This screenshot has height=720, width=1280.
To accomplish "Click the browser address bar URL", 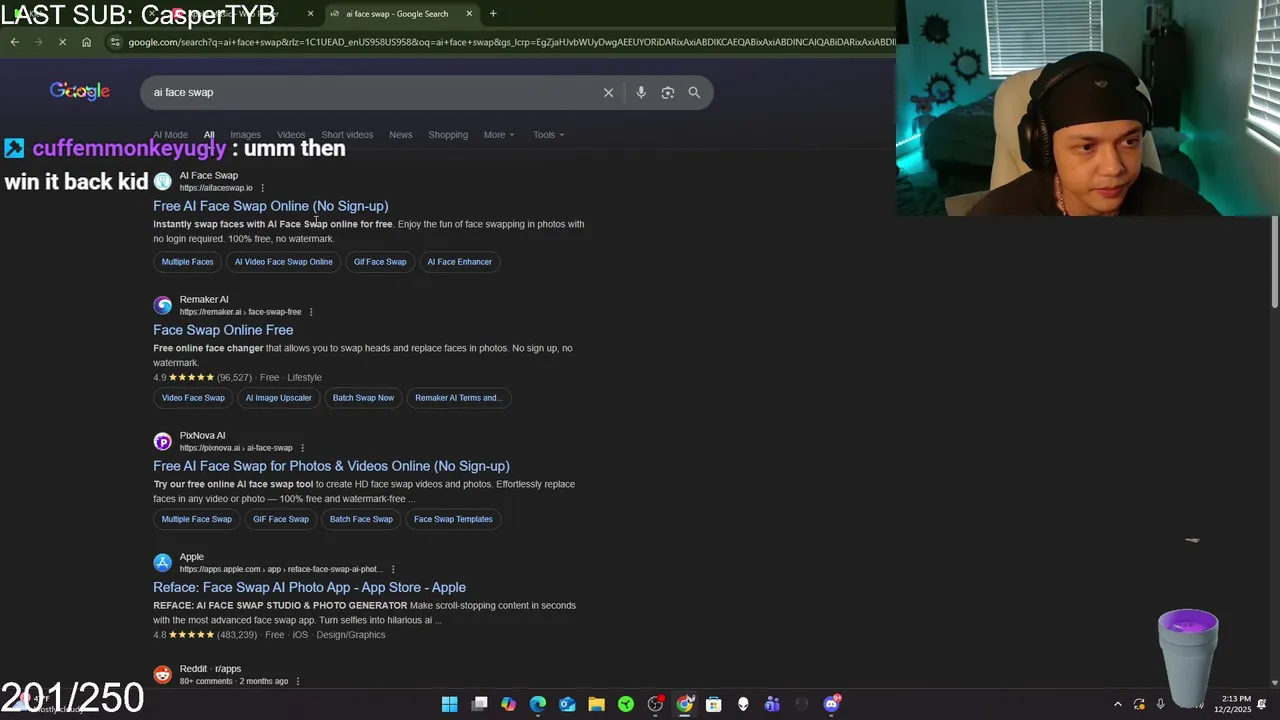I will 510,42.
